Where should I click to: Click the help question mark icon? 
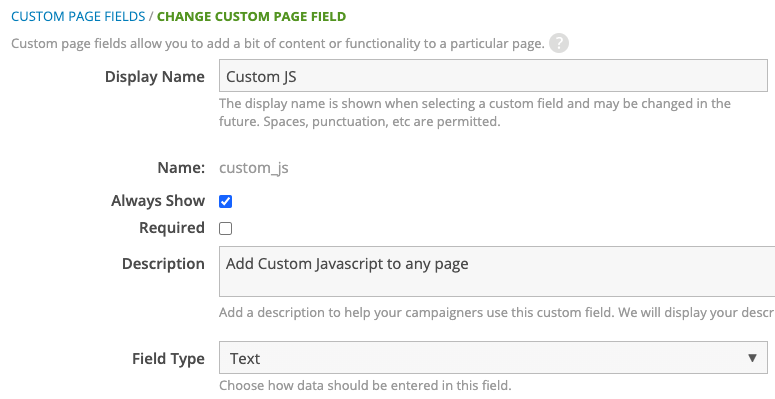(x=559, y=44)
